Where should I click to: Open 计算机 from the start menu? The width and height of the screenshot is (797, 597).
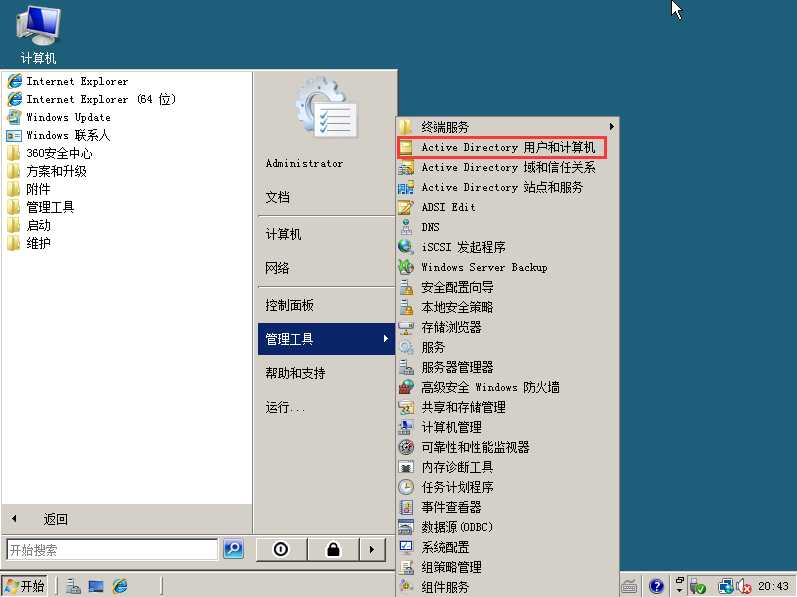click(x=284, y=234)
